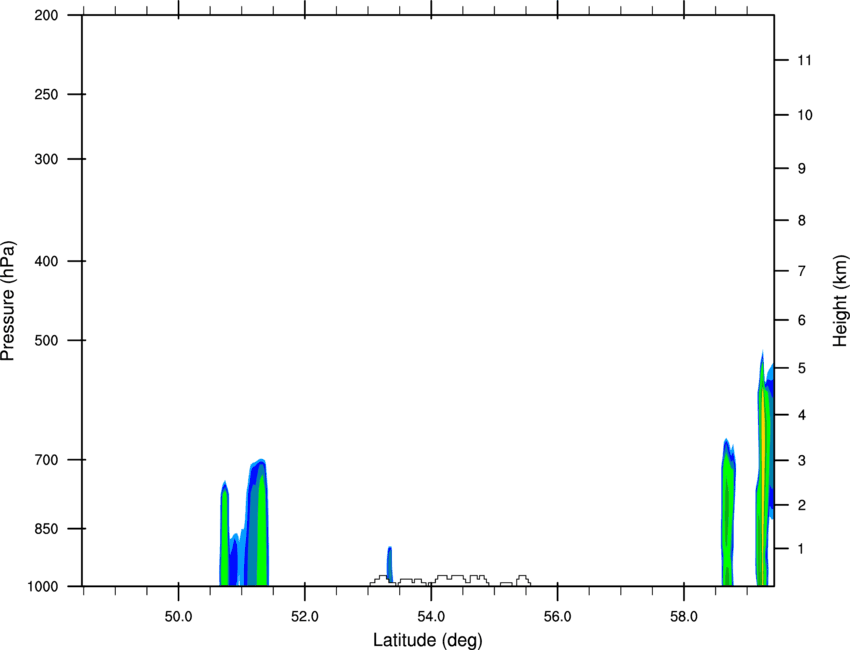Pick the 2 km height label
This screenshot has width=850, height=650.
[802, 505]
